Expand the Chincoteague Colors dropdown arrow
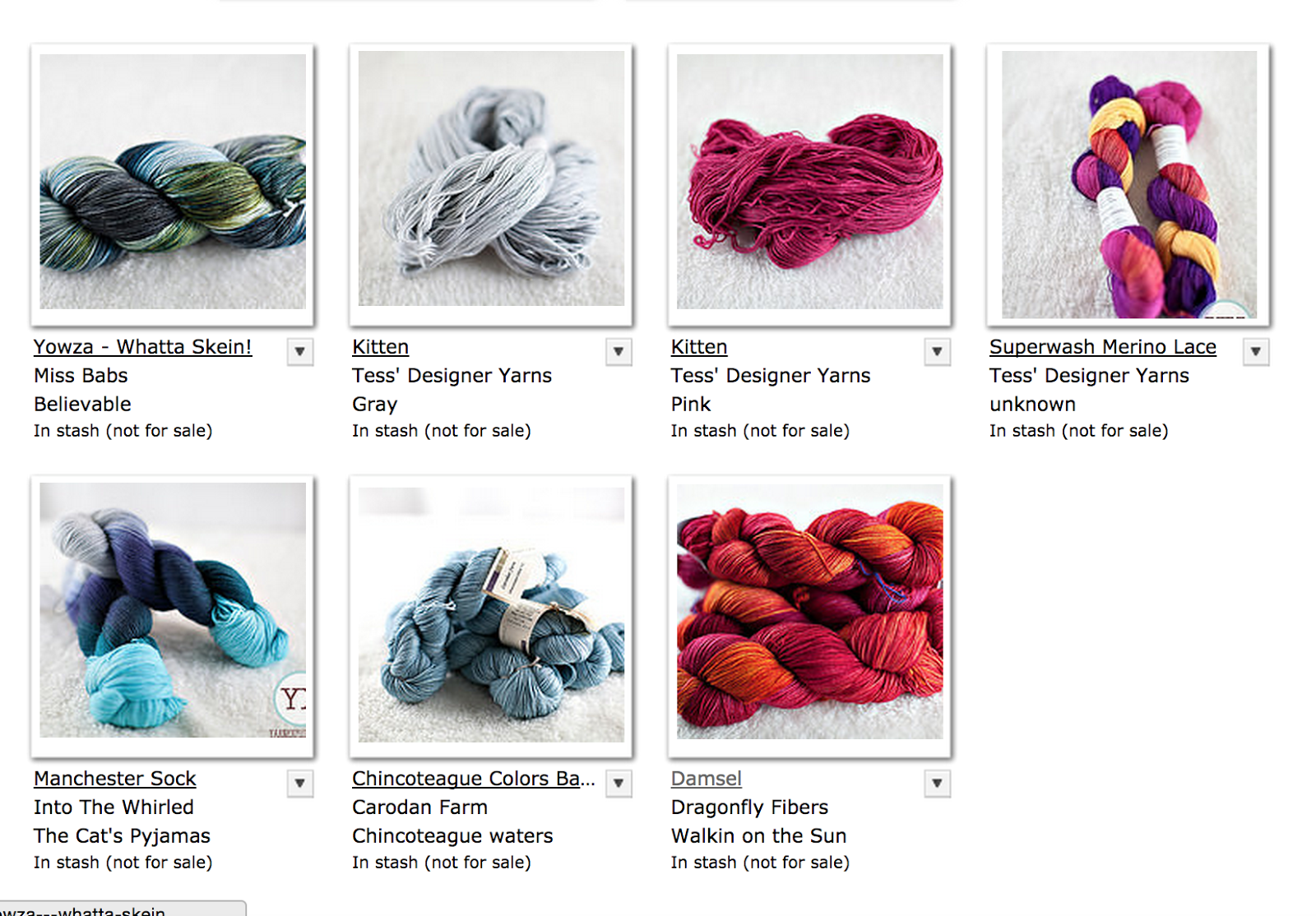 [x=619, y=784]
